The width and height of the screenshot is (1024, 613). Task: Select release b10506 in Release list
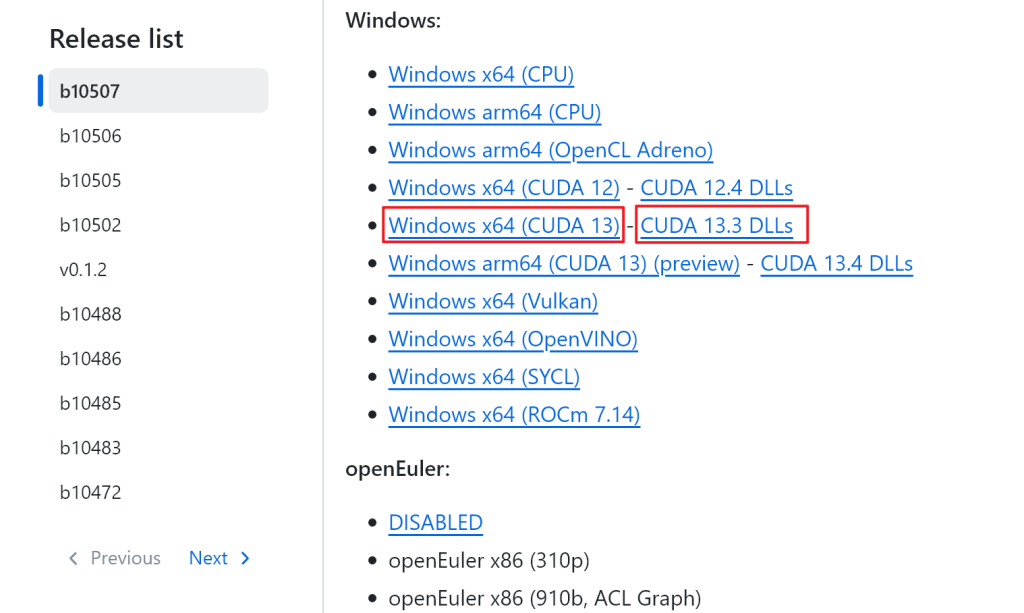pos(158,136)
